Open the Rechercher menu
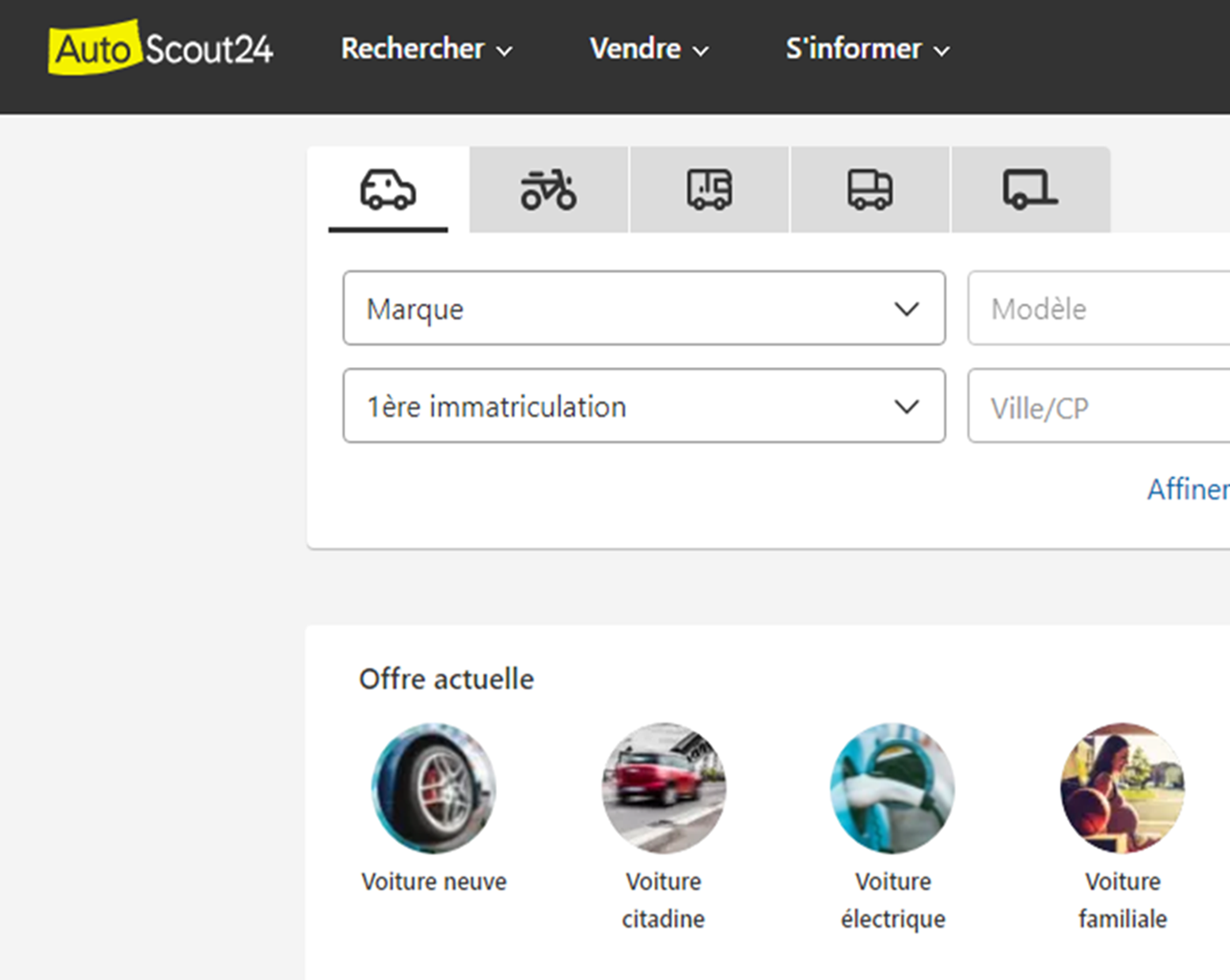This screenshot has width=1230, height=980. [426, 49]
